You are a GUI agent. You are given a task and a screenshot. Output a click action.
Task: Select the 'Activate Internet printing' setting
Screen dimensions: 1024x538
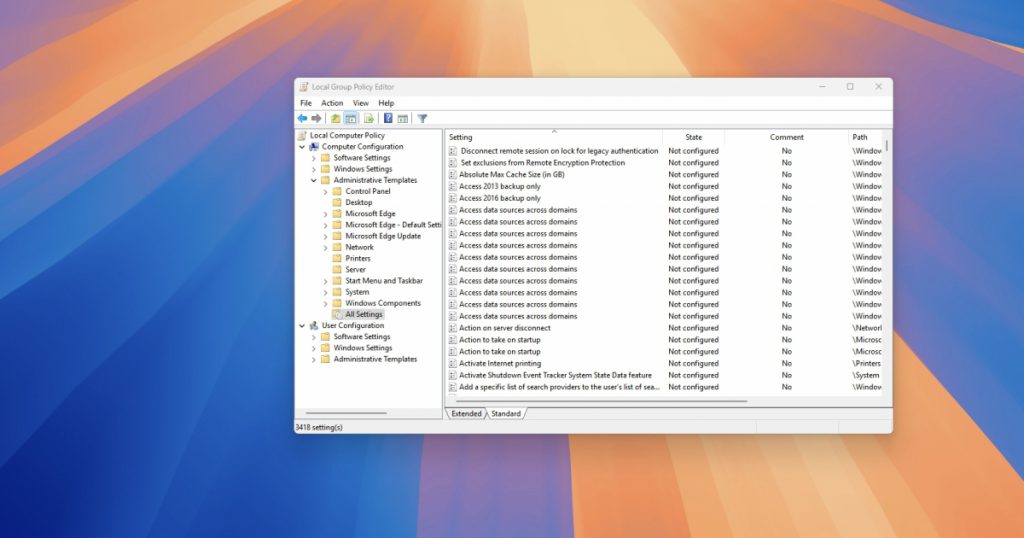pyautogui.click(x=499, y=363)
